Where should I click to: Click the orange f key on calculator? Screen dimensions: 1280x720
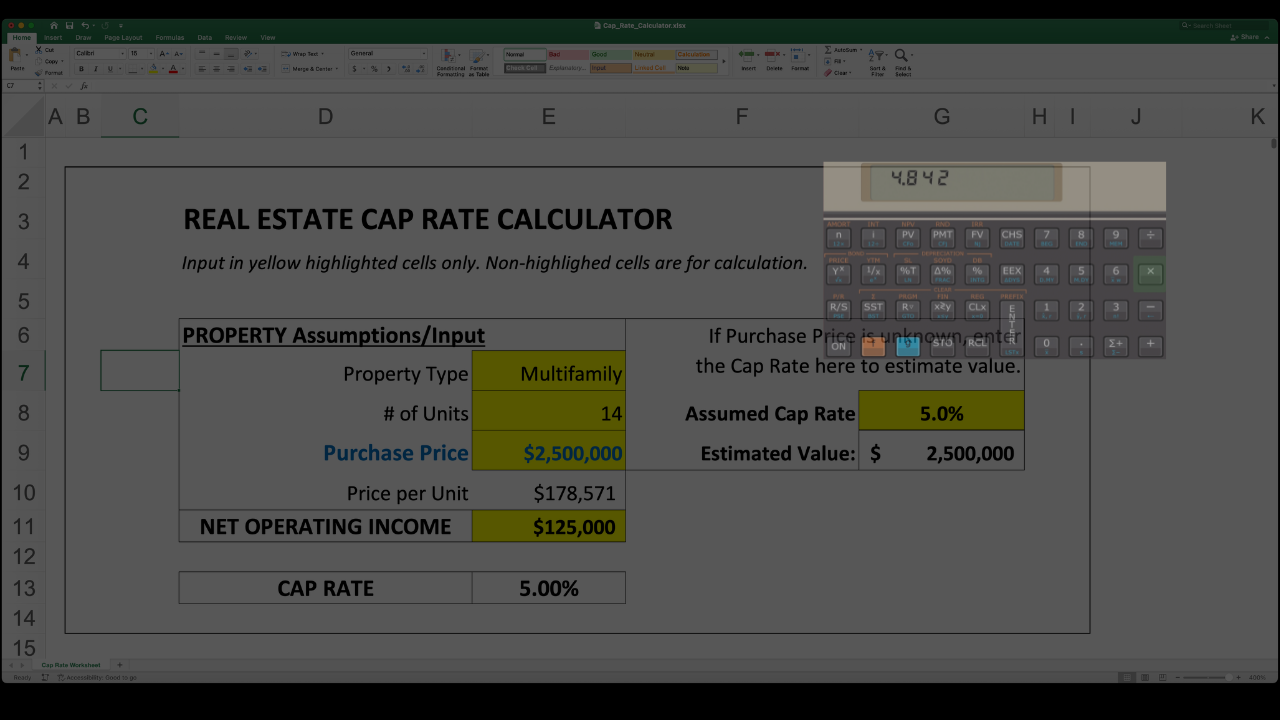(x=873, y=346)
